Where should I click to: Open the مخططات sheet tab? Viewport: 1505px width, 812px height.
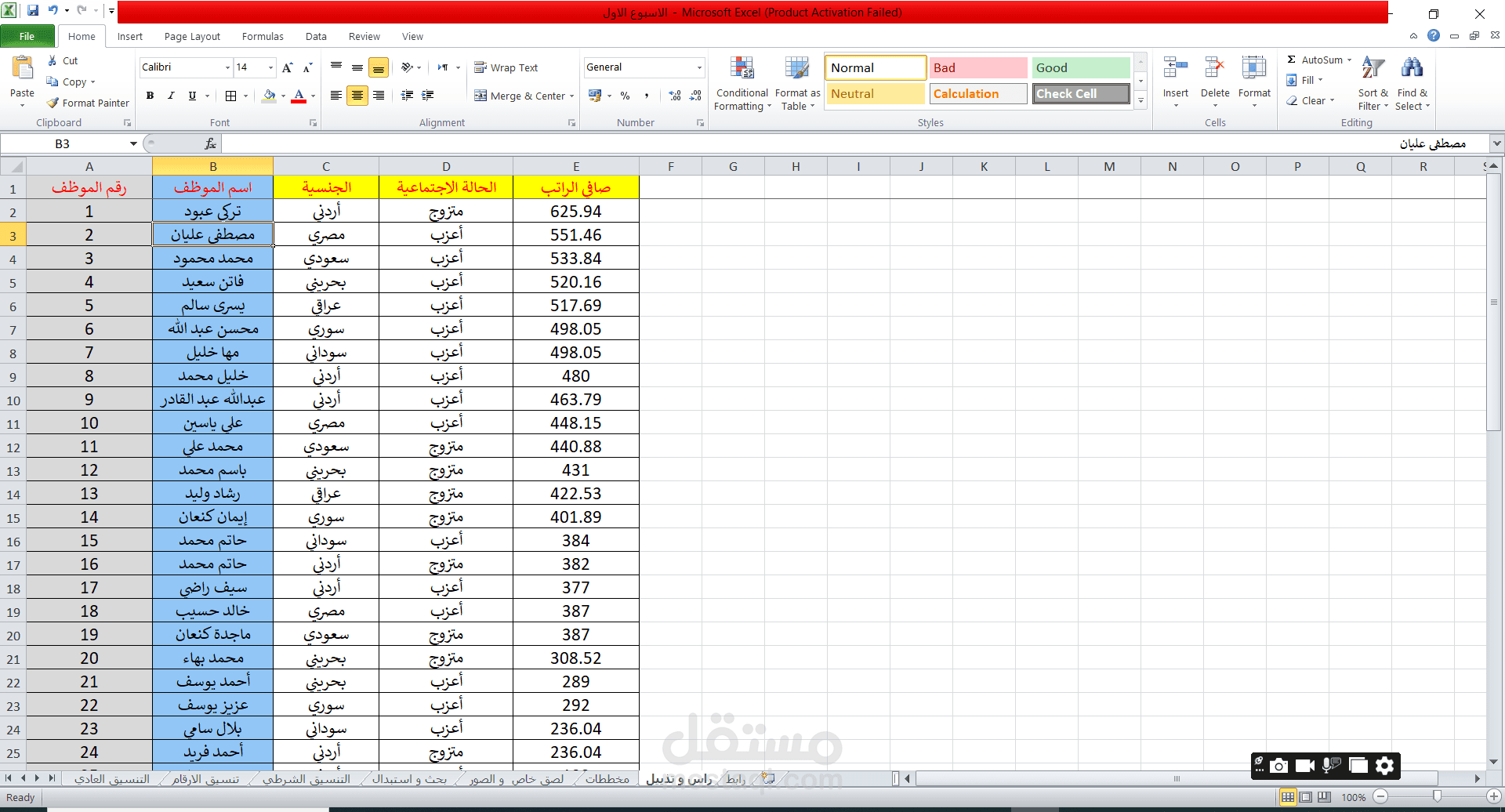click(x=607, y=778)
